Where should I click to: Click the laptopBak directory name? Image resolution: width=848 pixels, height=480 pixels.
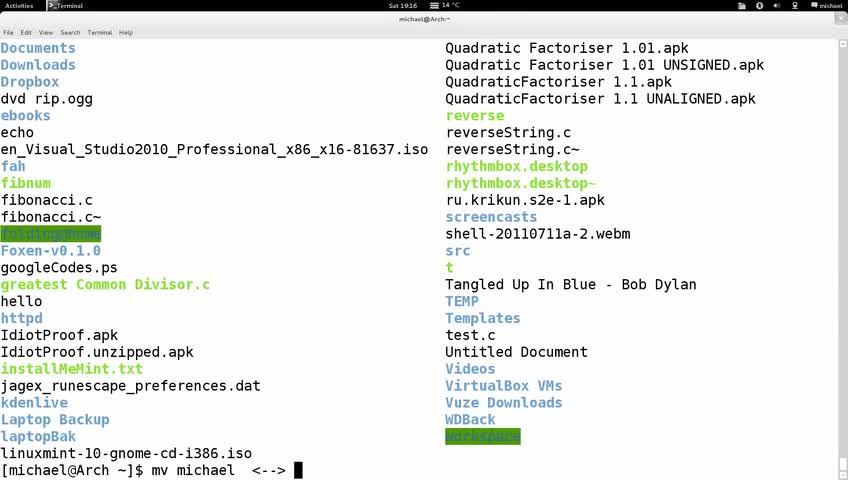point(38,436)
